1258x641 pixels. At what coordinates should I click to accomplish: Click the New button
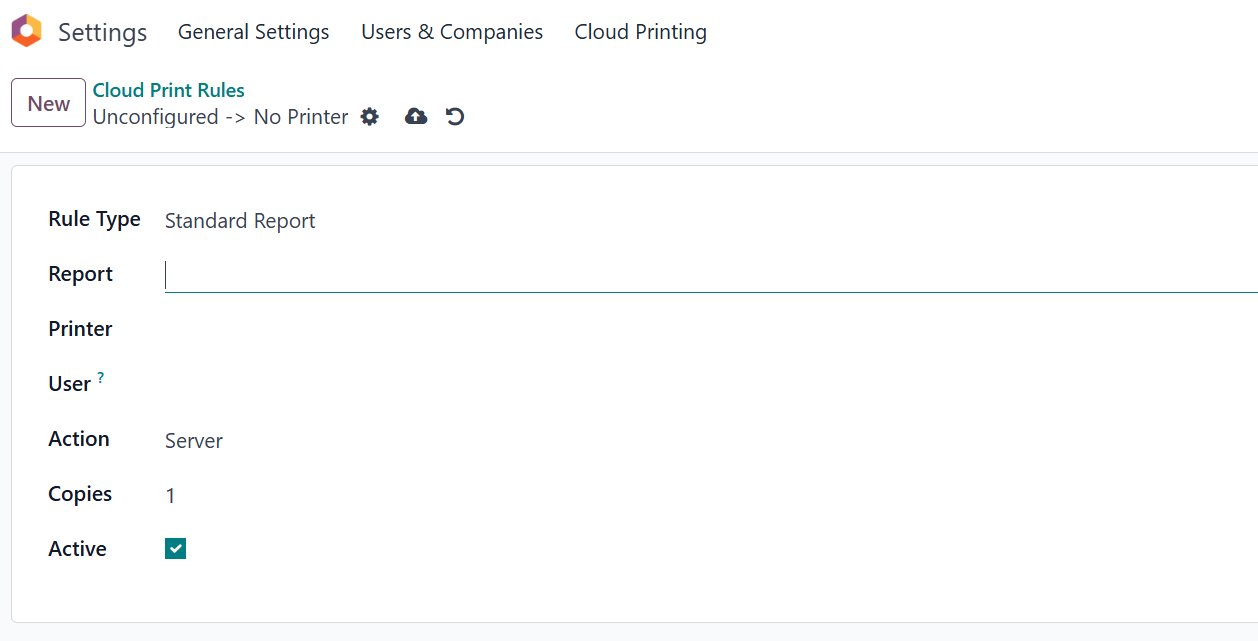tap(48, 104)
